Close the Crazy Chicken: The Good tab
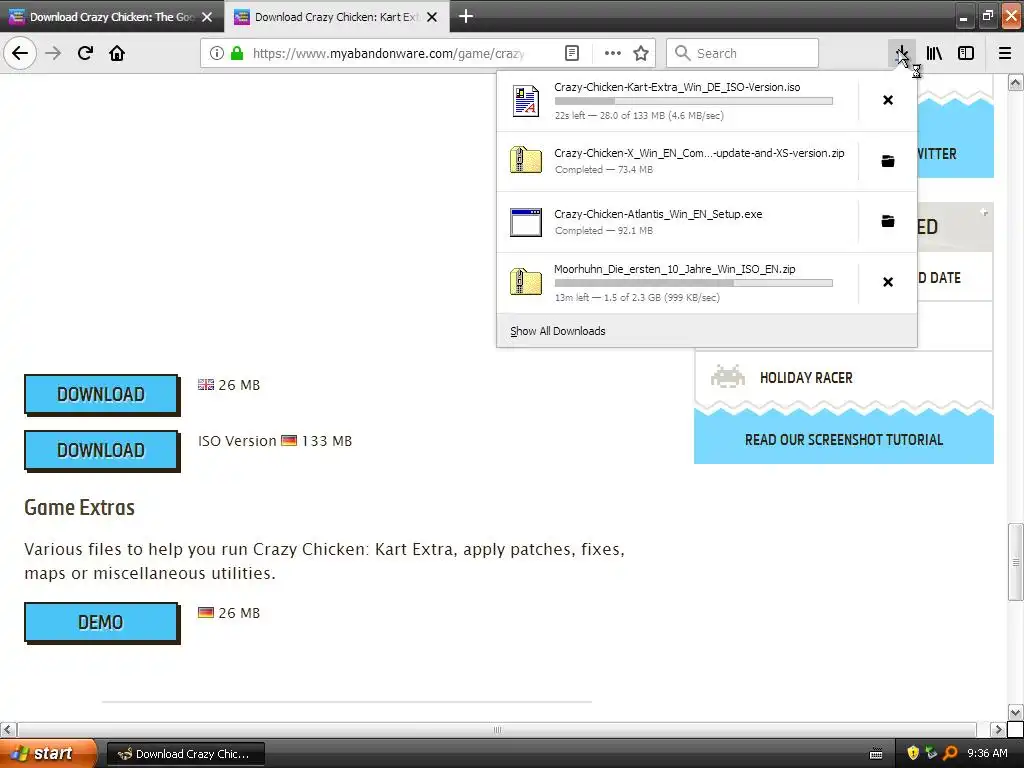 click(x=207, y=17)
